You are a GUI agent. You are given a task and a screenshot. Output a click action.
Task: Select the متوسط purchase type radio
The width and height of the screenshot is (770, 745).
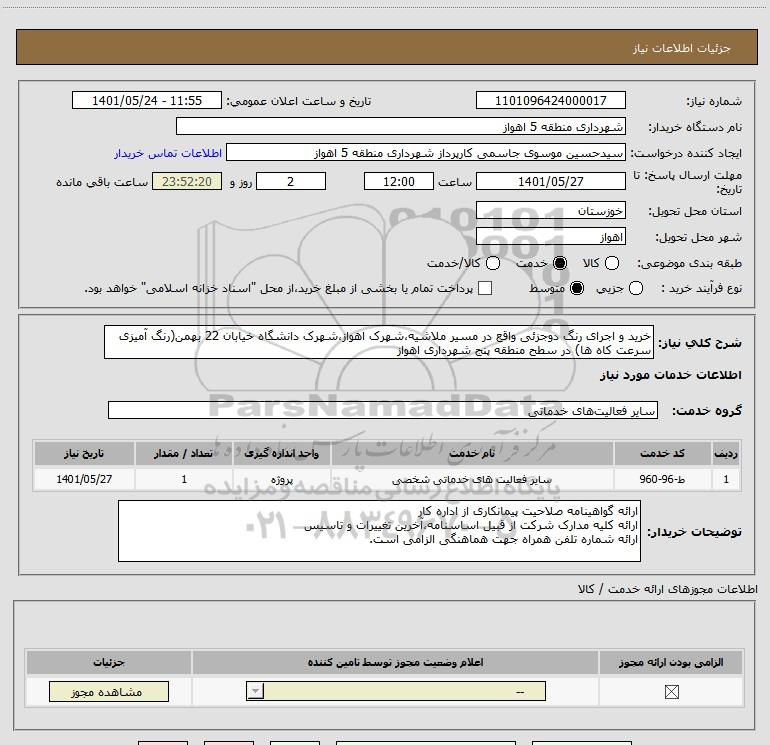tap(577, 288)
